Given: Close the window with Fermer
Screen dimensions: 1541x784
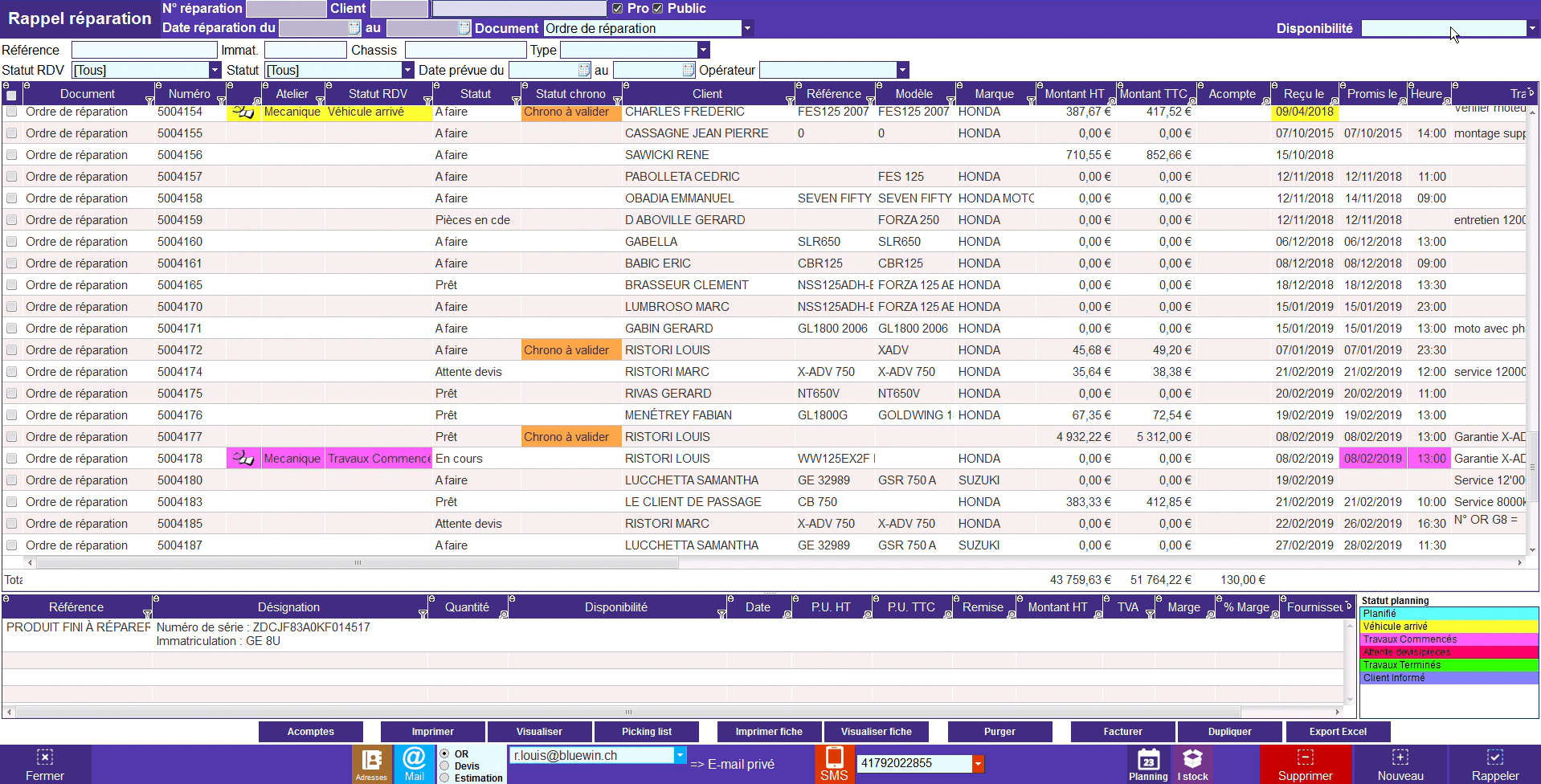Looking at the screenshot, I should coord(45,763).
